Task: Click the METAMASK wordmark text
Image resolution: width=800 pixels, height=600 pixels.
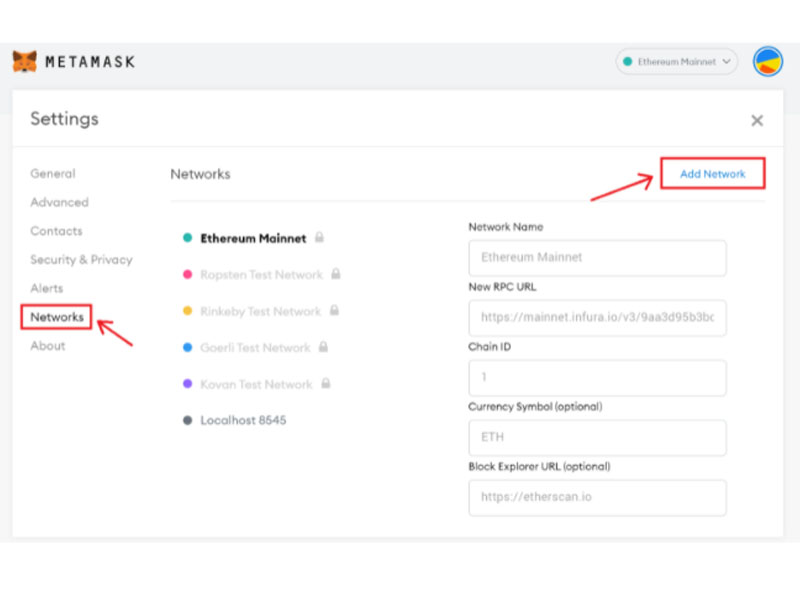Action: click(90, 62)
